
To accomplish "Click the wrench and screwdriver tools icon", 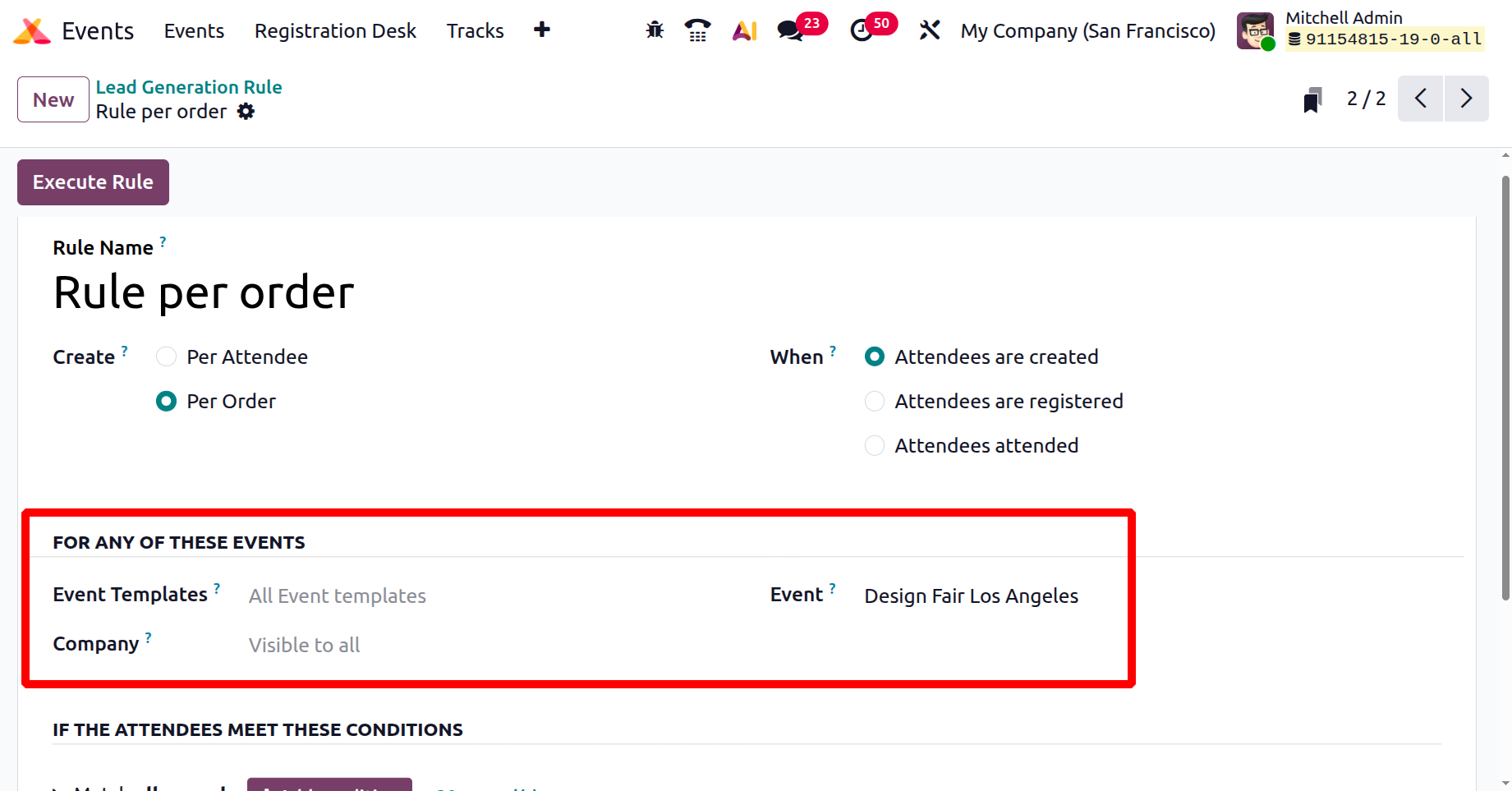I will coord(929,30).
